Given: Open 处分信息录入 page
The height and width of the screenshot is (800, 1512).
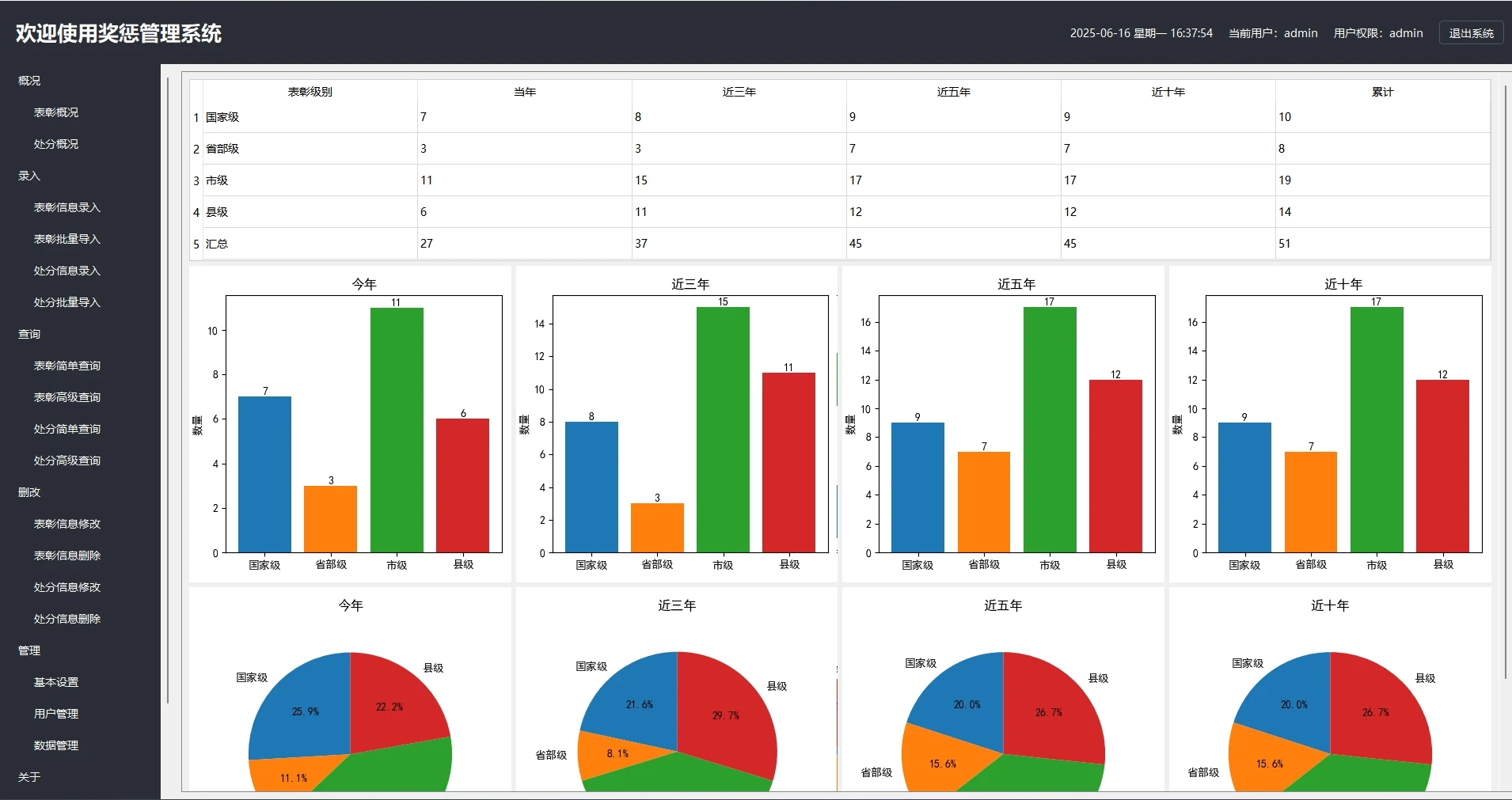Looking at the screenshot, I should click(67, 271).
